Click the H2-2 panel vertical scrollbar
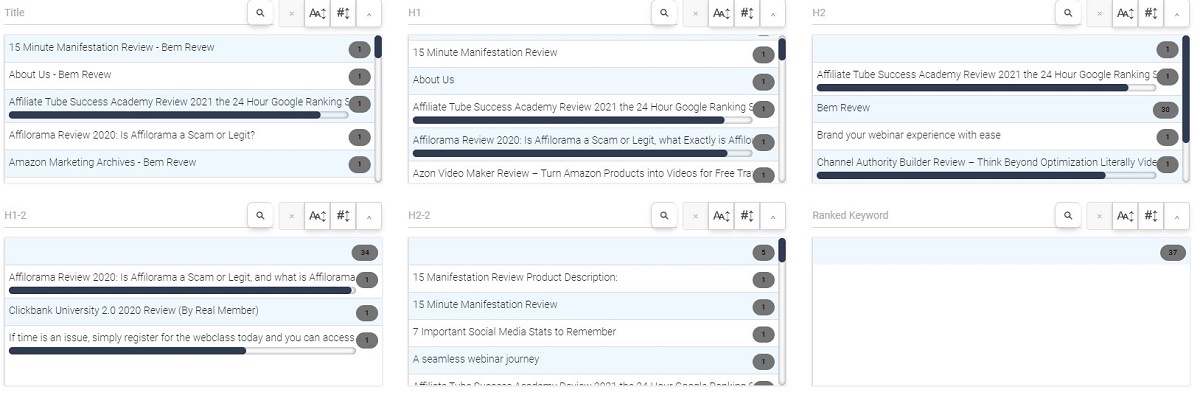This screenshot has width=1200, height=395. (x=782, y=310)
